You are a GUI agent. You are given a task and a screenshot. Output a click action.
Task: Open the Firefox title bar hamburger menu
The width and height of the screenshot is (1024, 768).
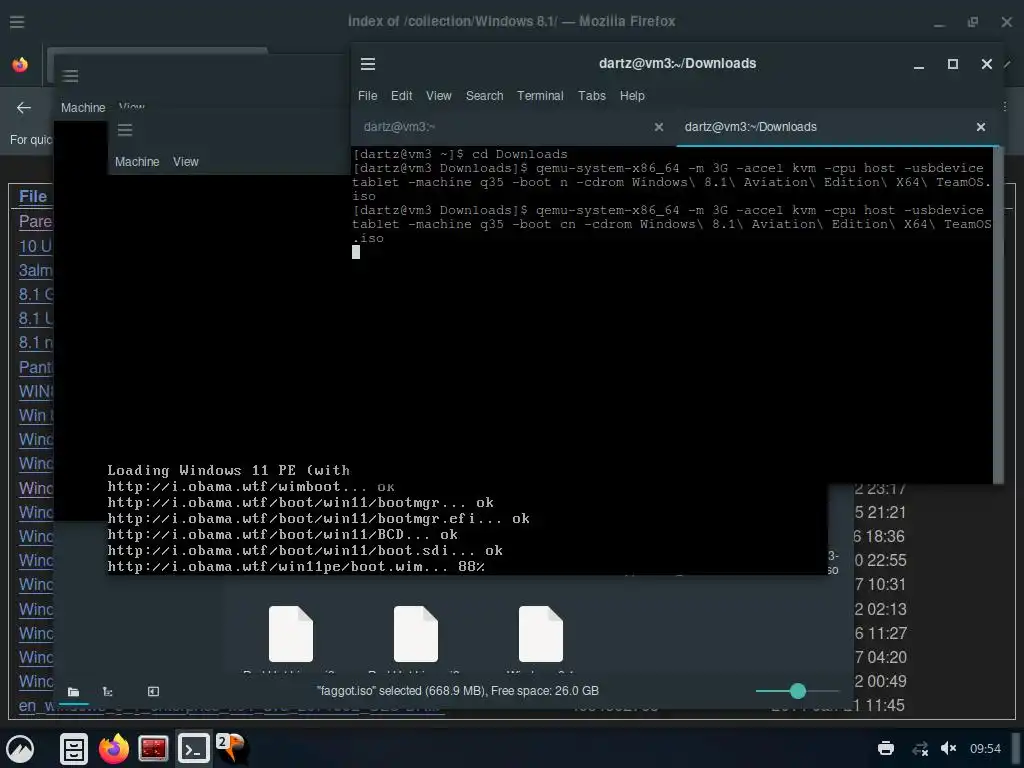point(17,22)
